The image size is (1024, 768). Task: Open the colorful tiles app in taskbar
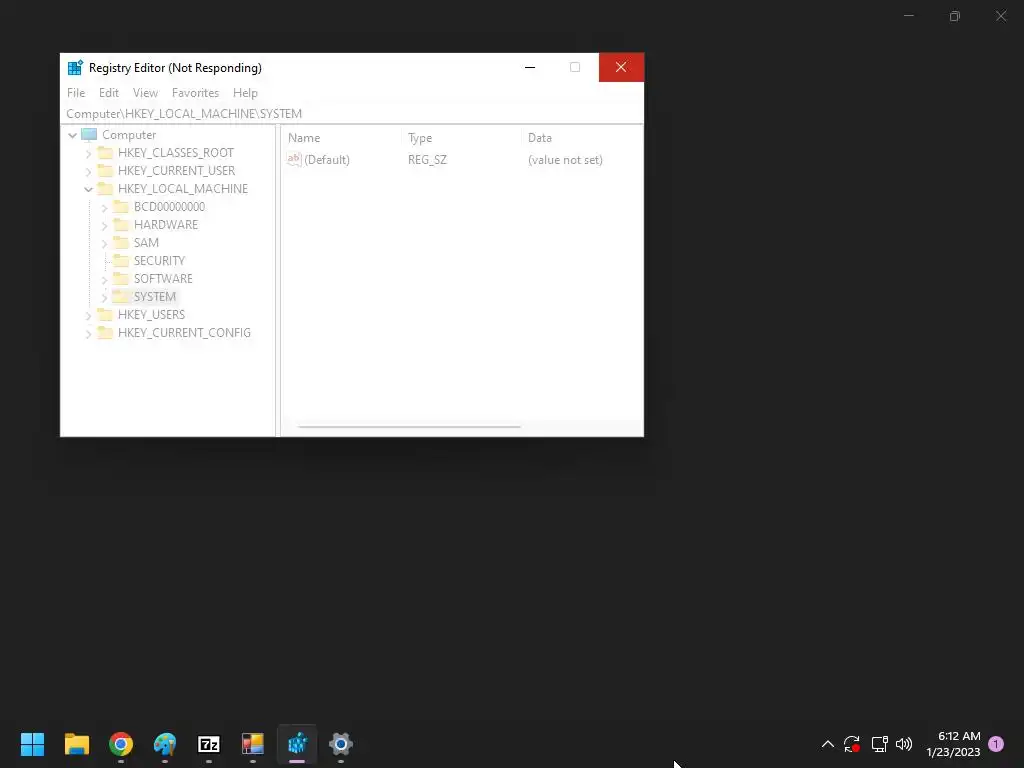tap(253, 744)
